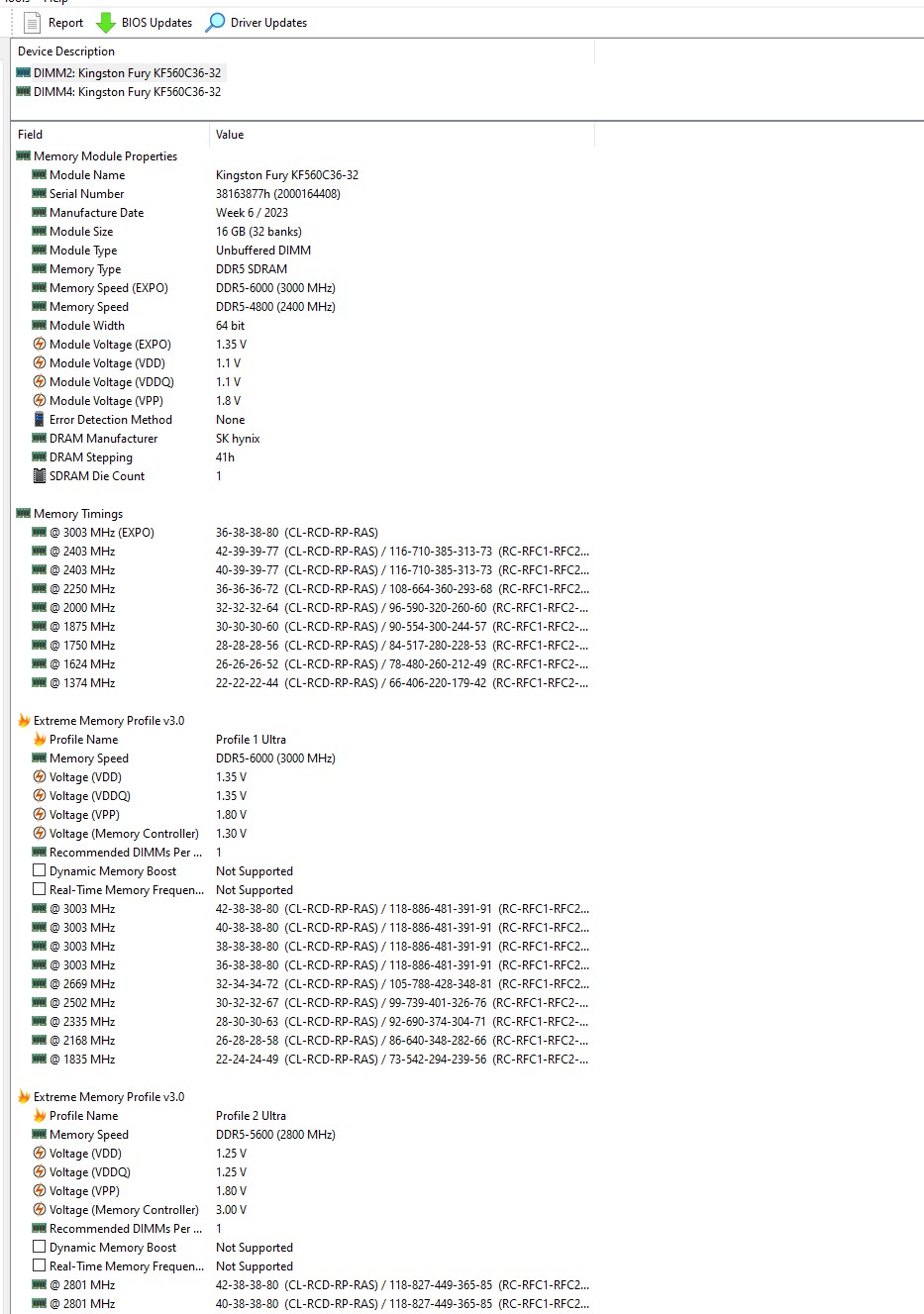Screen dimensions: 924x1314
Task: Click the green BIOS Updates arrow icon
Action: 106,22
